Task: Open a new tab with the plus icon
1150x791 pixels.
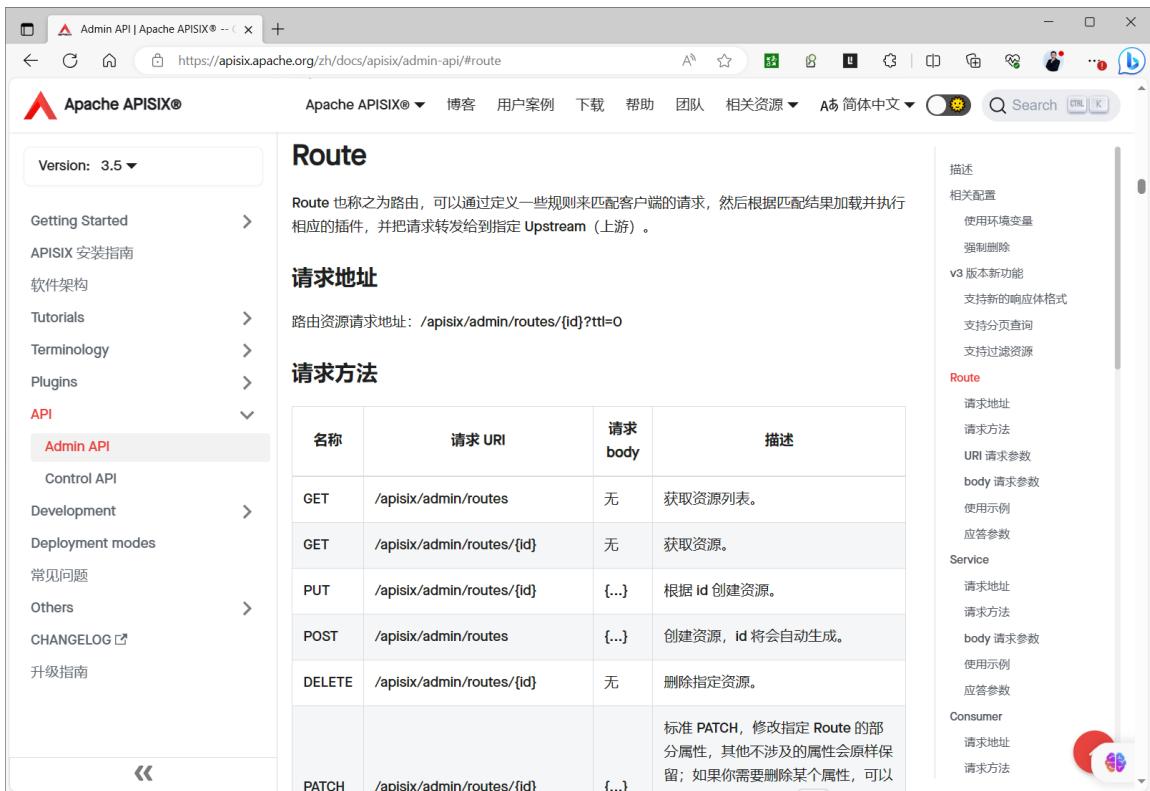Action: pos(277,29)
